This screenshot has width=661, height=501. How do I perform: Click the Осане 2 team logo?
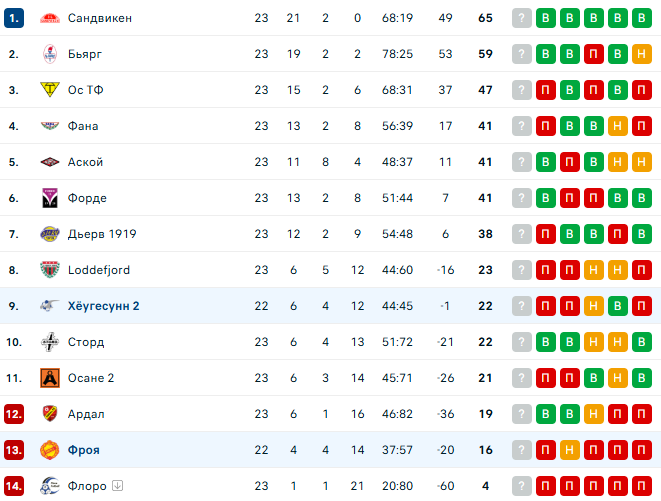[x=49, y=378]
